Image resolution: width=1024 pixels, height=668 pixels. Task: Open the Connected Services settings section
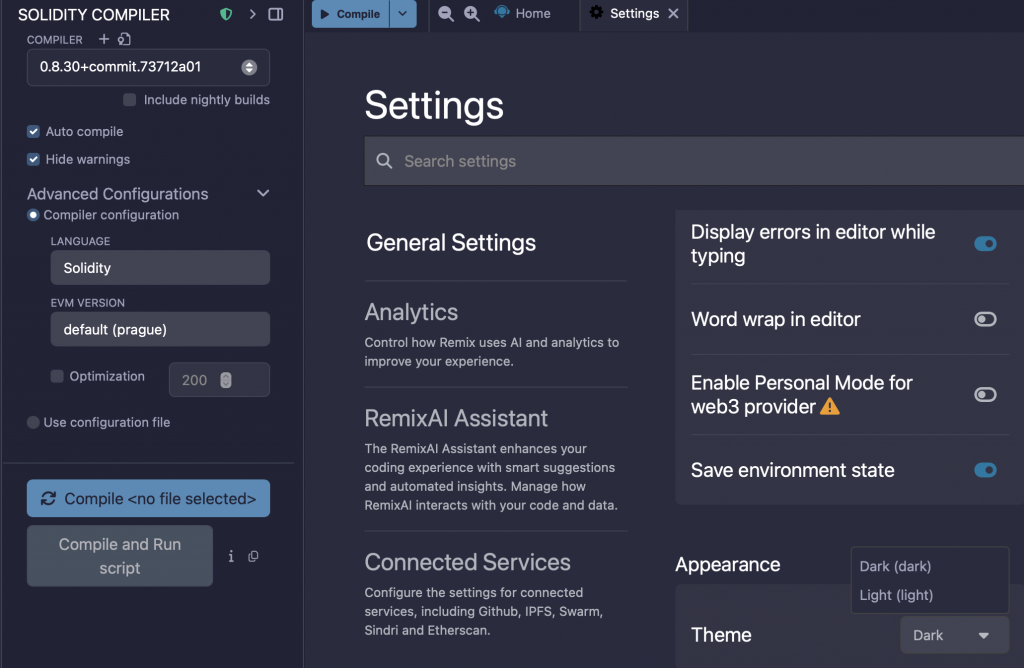[467, 562]
